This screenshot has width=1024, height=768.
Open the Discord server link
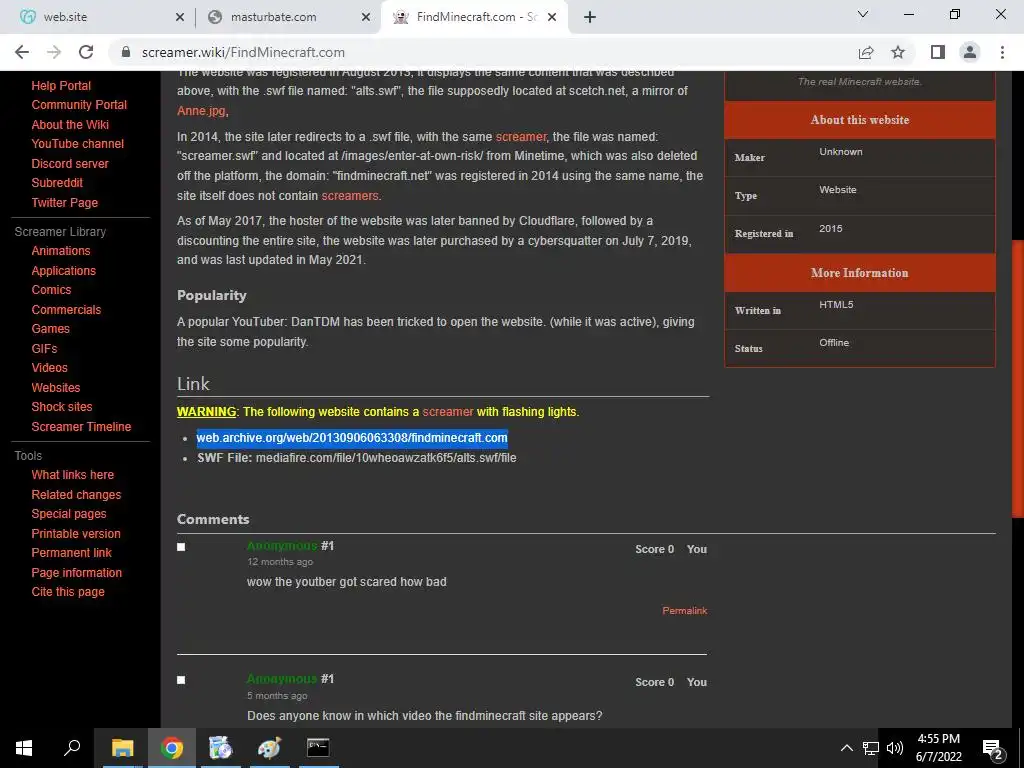70,163
